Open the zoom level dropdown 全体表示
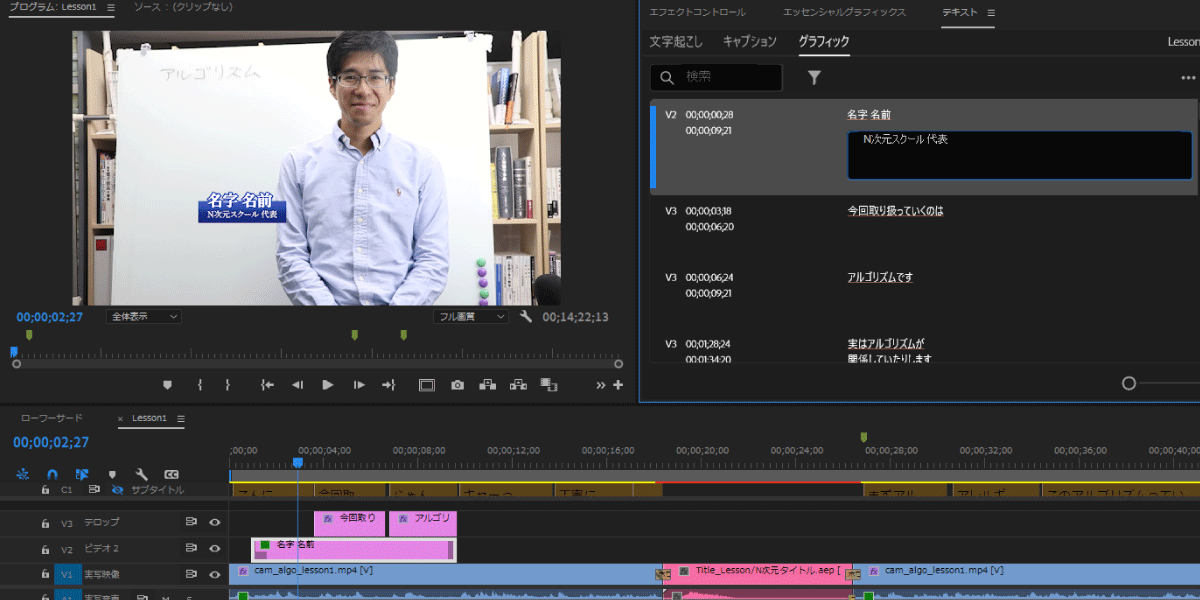The image size is (1200, 600). 143,316
